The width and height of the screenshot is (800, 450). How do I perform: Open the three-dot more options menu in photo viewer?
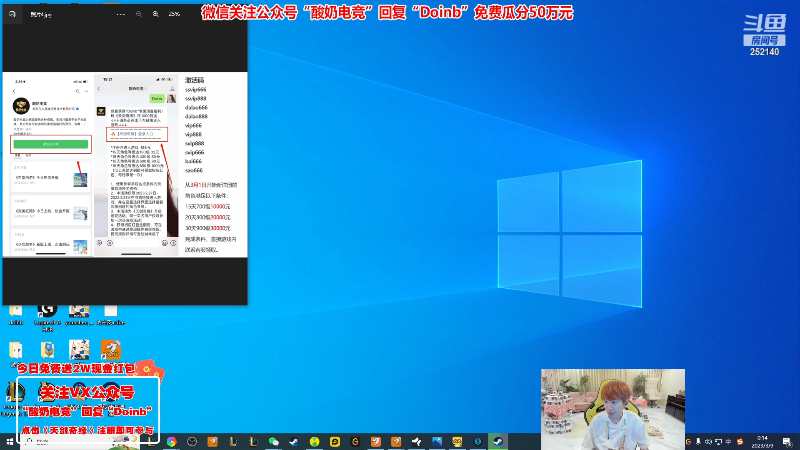click(120, 14)
